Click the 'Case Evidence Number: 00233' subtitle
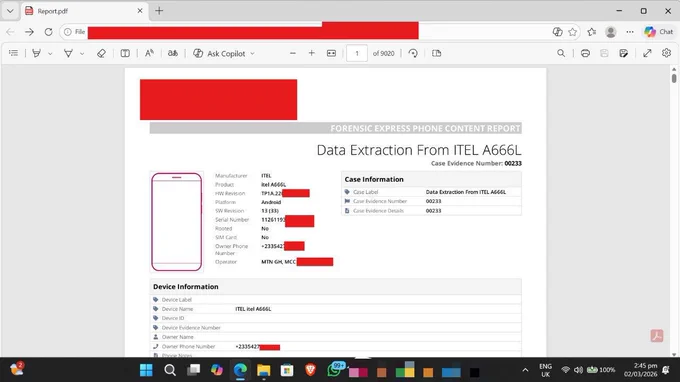The image size is (680, 382). pyautogui.click(x=476, y=163)
